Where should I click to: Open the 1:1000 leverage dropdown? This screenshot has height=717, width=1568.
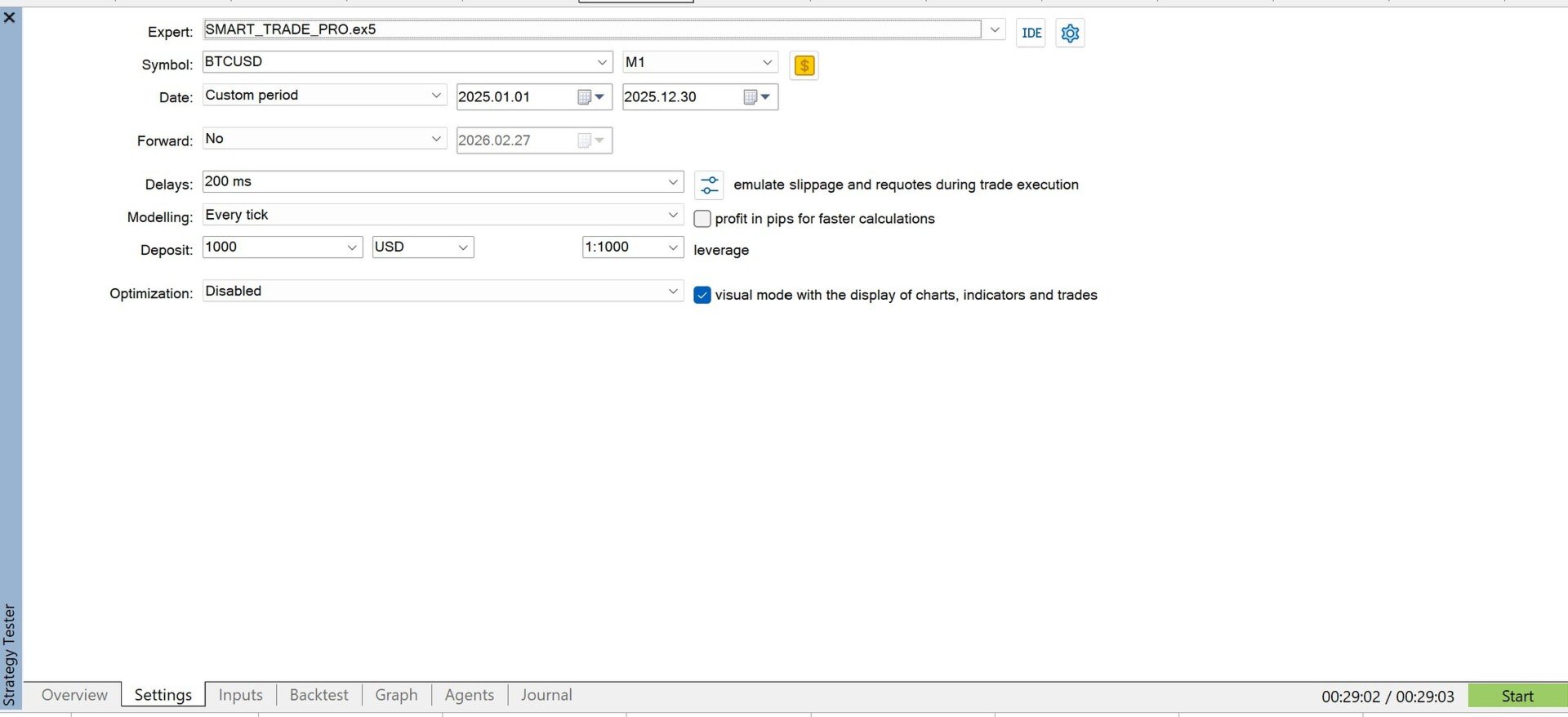click(x=633, y=247)
